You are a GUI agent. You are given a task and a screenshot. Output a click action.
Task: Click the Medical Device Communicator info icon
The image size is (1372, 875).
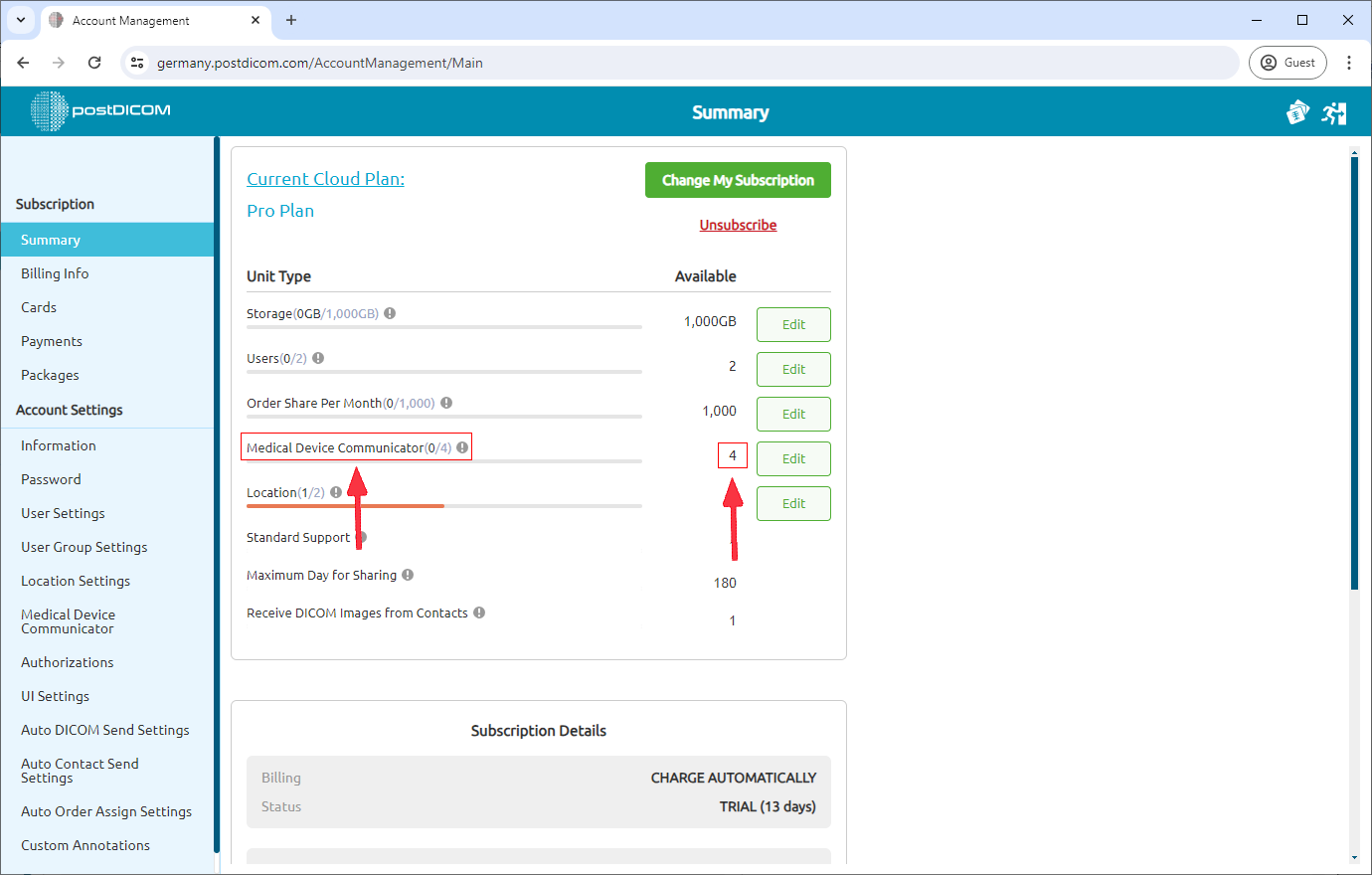click(x=461, y=447)
